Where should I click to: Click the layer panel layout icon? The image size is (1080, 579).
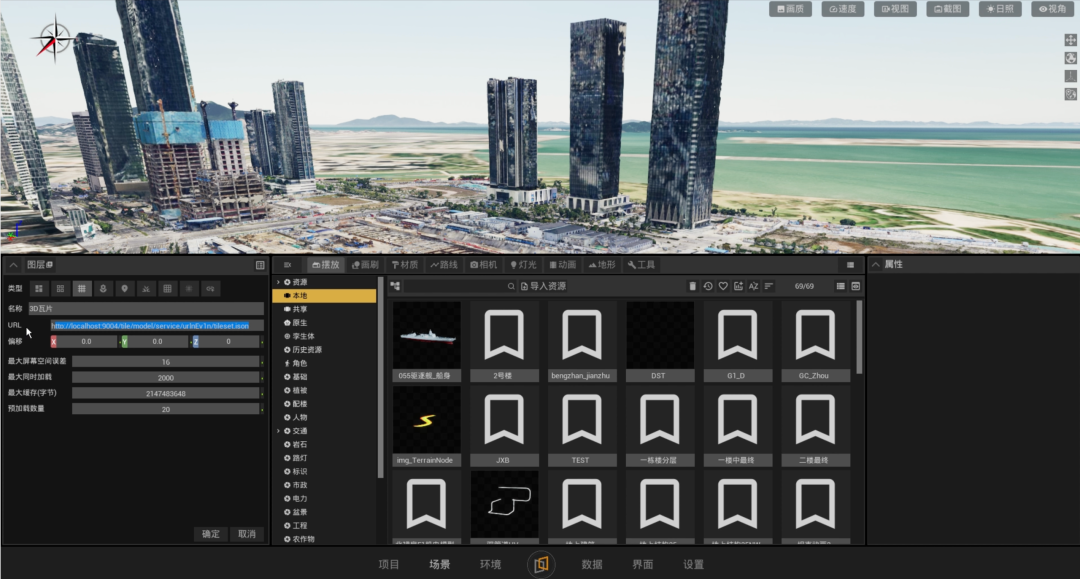260,265
